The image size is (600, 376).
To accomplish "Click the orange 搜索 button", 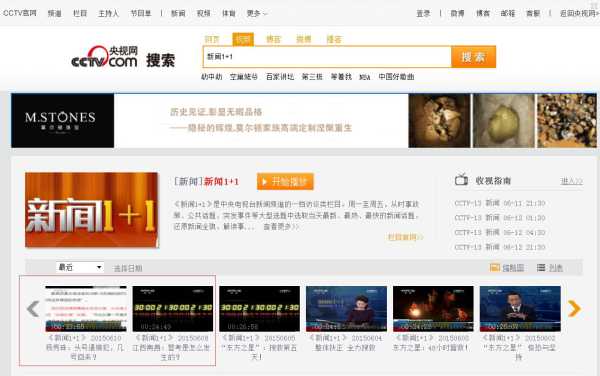I will 473,57.
